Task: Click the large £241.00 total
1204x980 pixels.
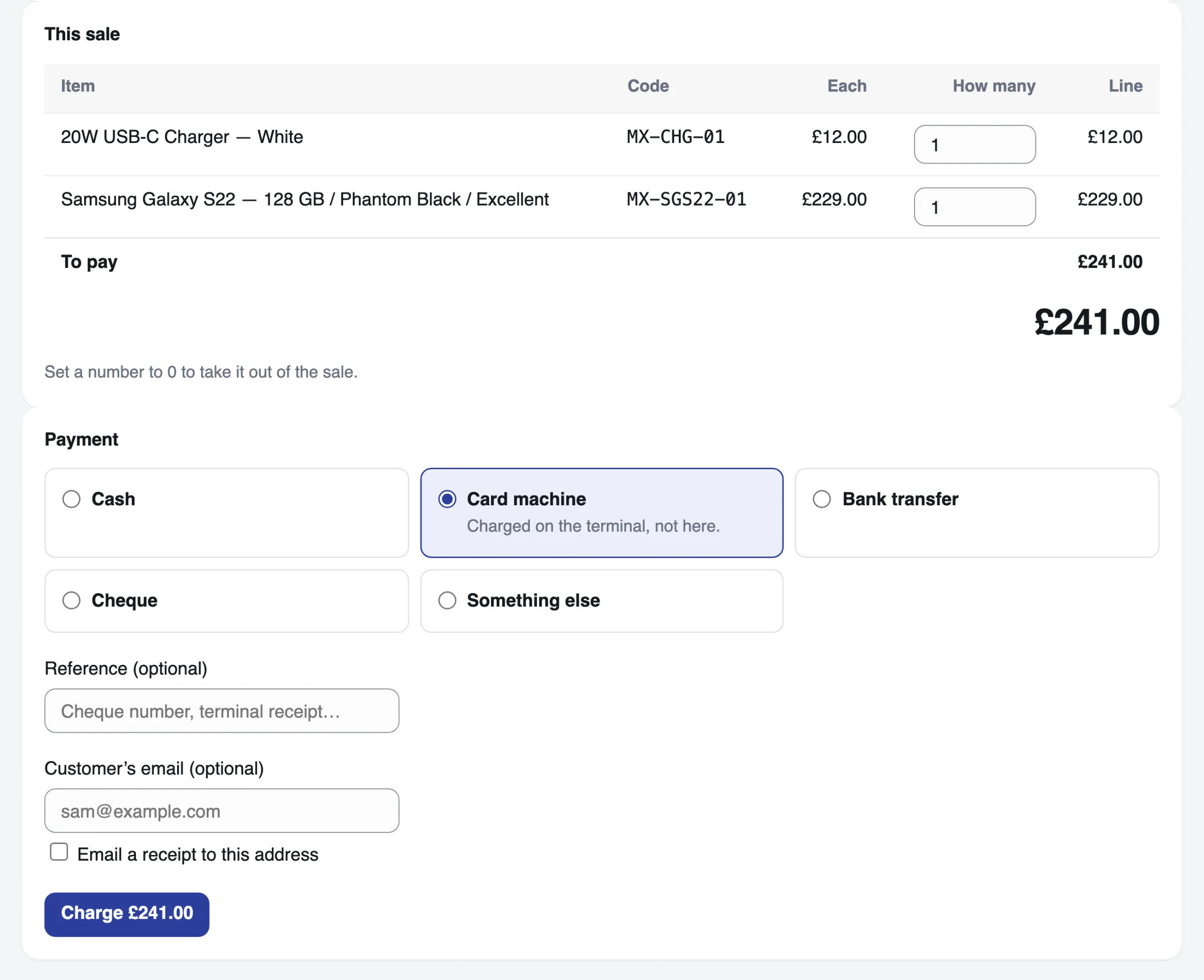Action: pyautogui.click(x=1097, y=322)
